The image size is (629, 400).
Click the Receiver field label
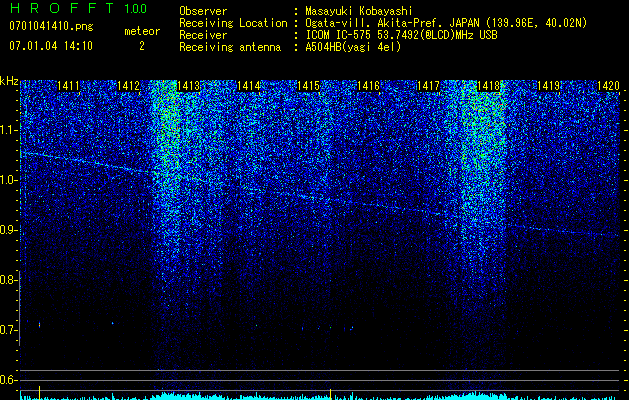pos(203,35)
